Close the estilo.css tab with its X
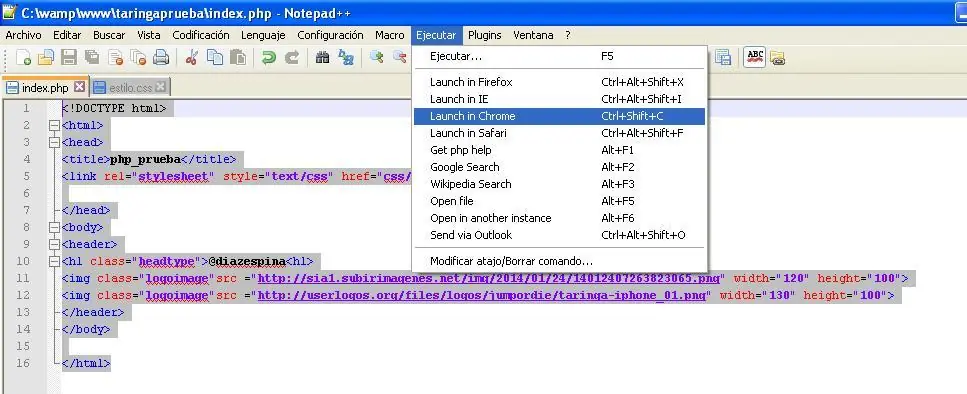 pos(160,87)
